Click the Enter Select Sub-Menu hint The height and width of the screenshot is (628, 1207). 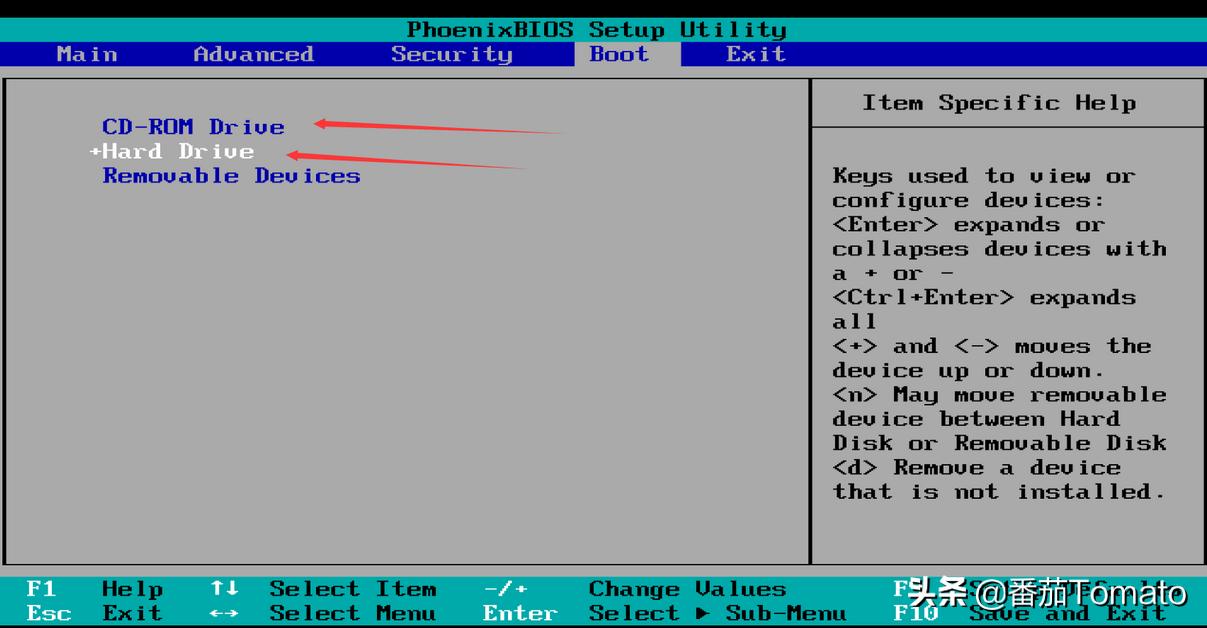pyautogui.click(x=664, y=613)
